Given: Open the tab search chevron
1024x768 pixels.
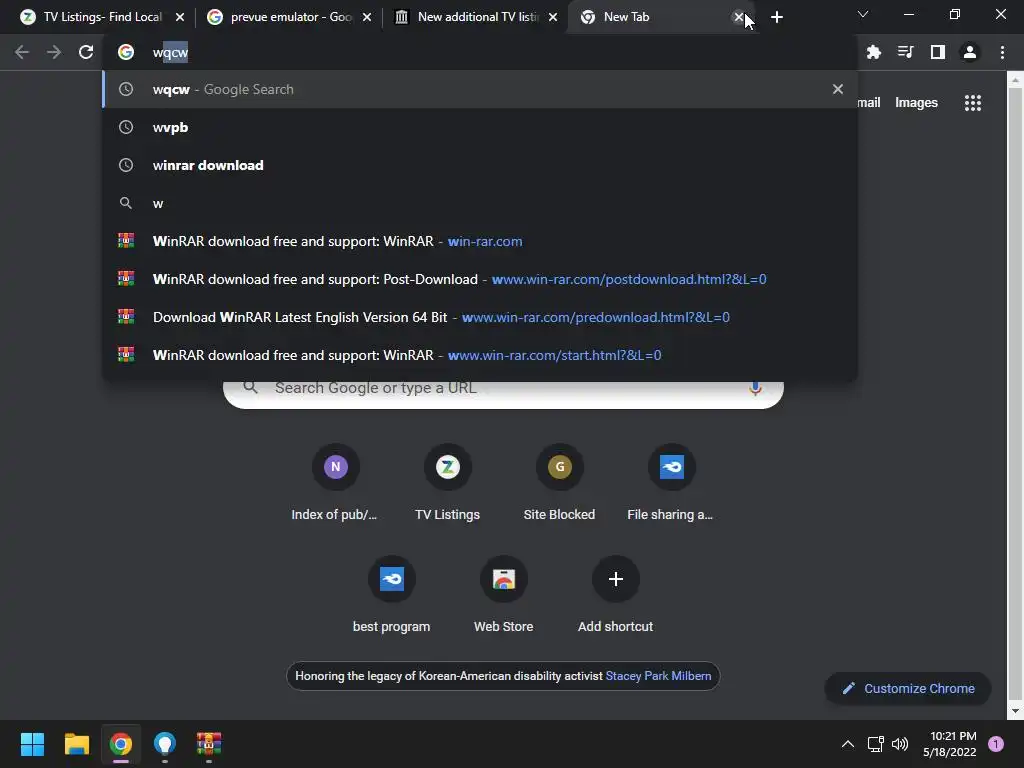Looking at the screenshot, I should (x=863, y=14).
